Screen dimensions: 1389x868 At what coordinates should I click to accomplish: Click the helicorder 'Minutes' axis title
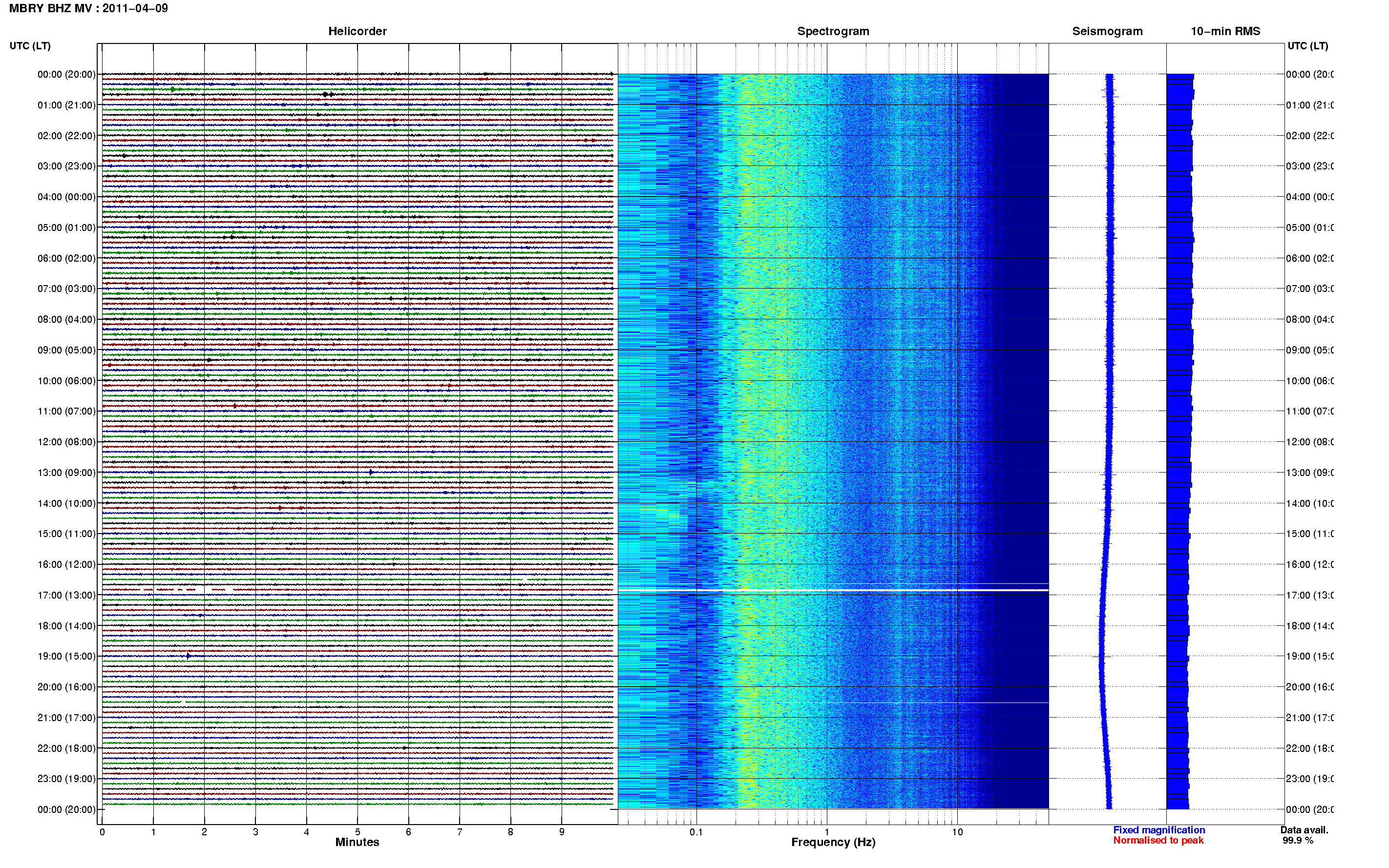[357, 842]
